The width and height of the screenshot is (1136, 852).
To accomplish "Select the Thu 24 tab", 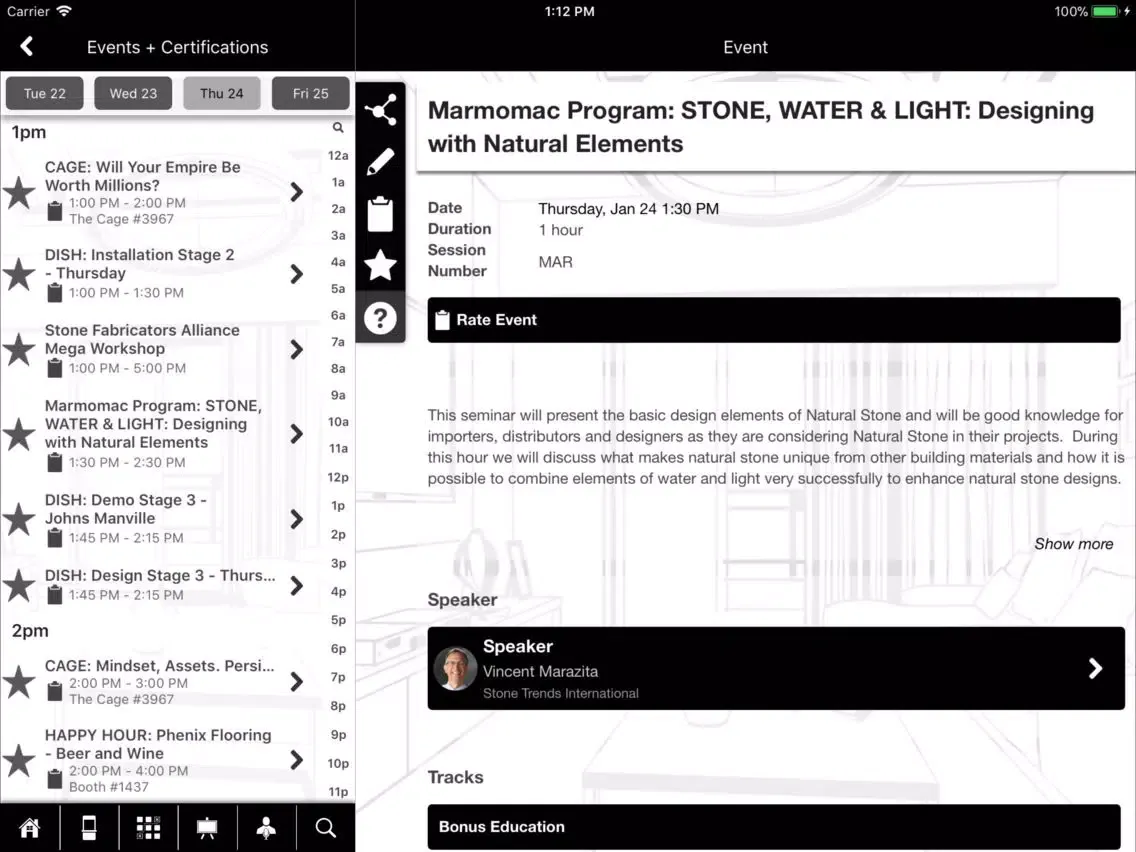I will coord(222,93).
